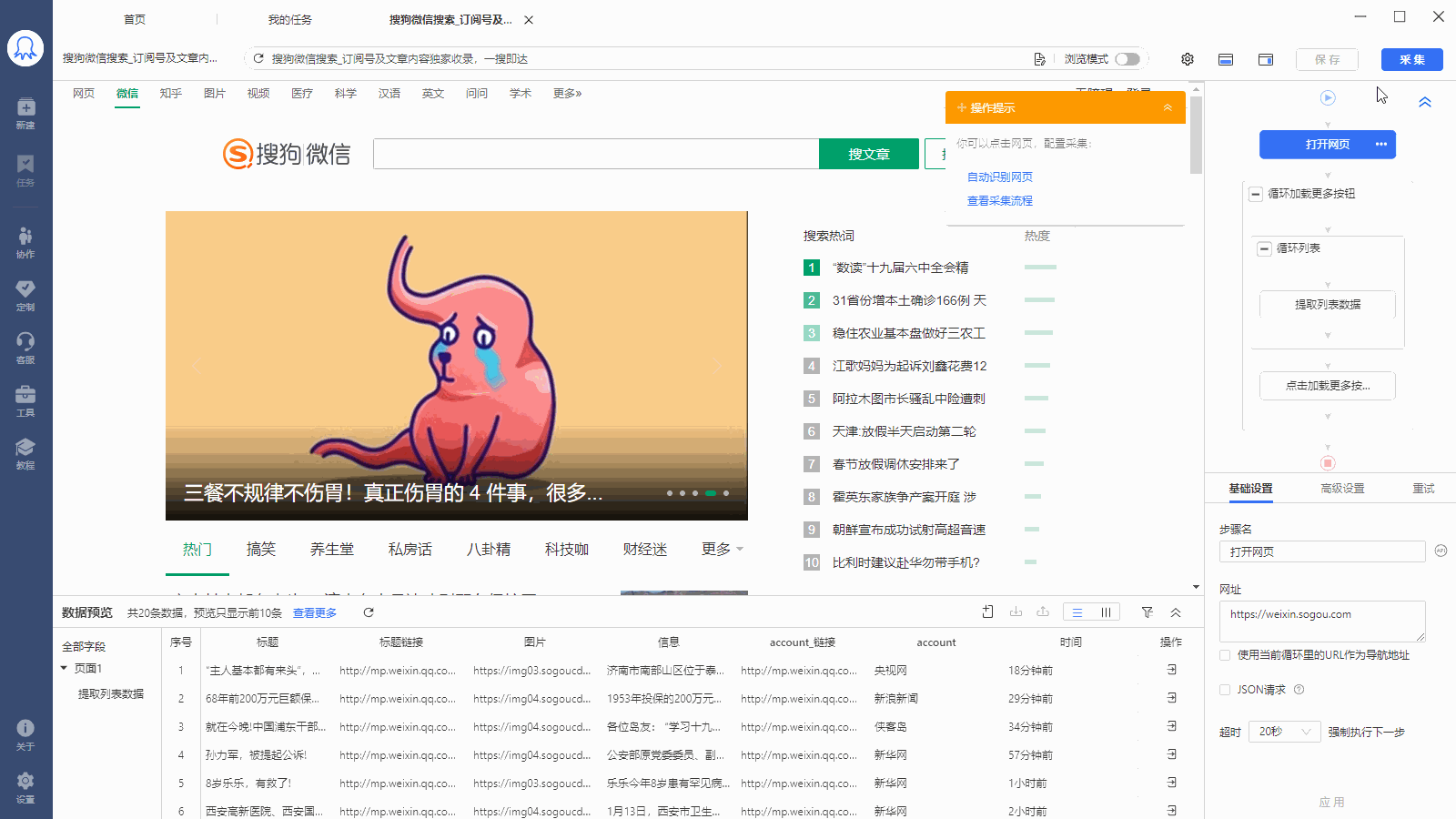Switch to the 我的任务 tab

pos(290,19)
